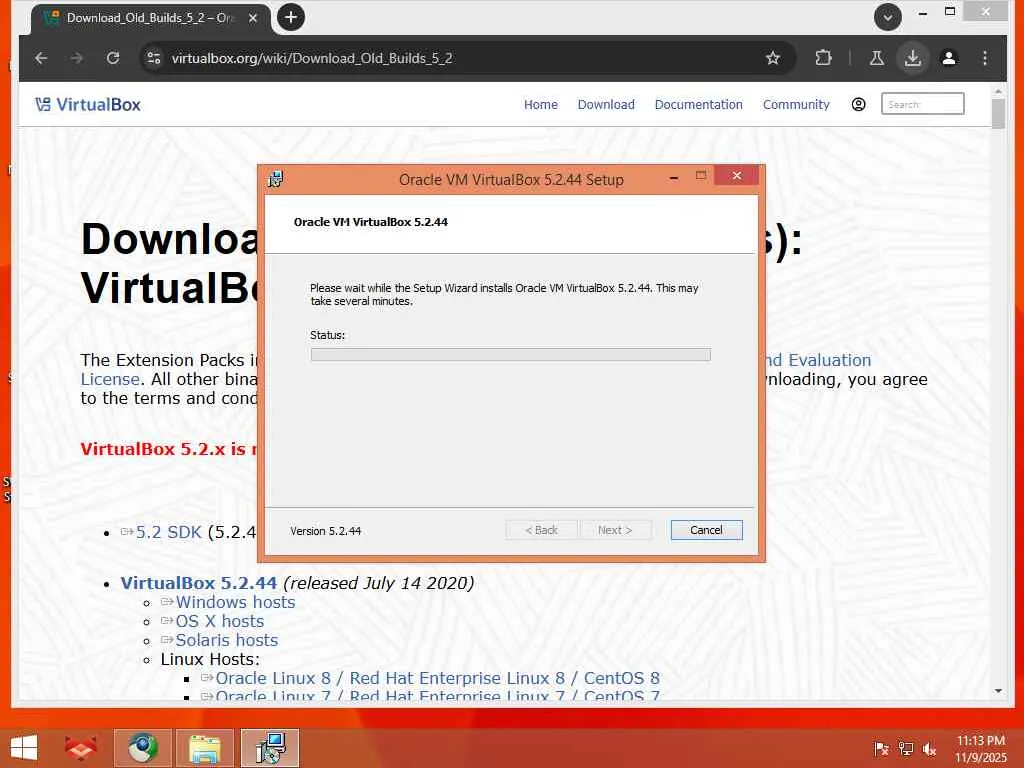
Task: Click the disabled Next button in Setup
Action: pos(615,530)
